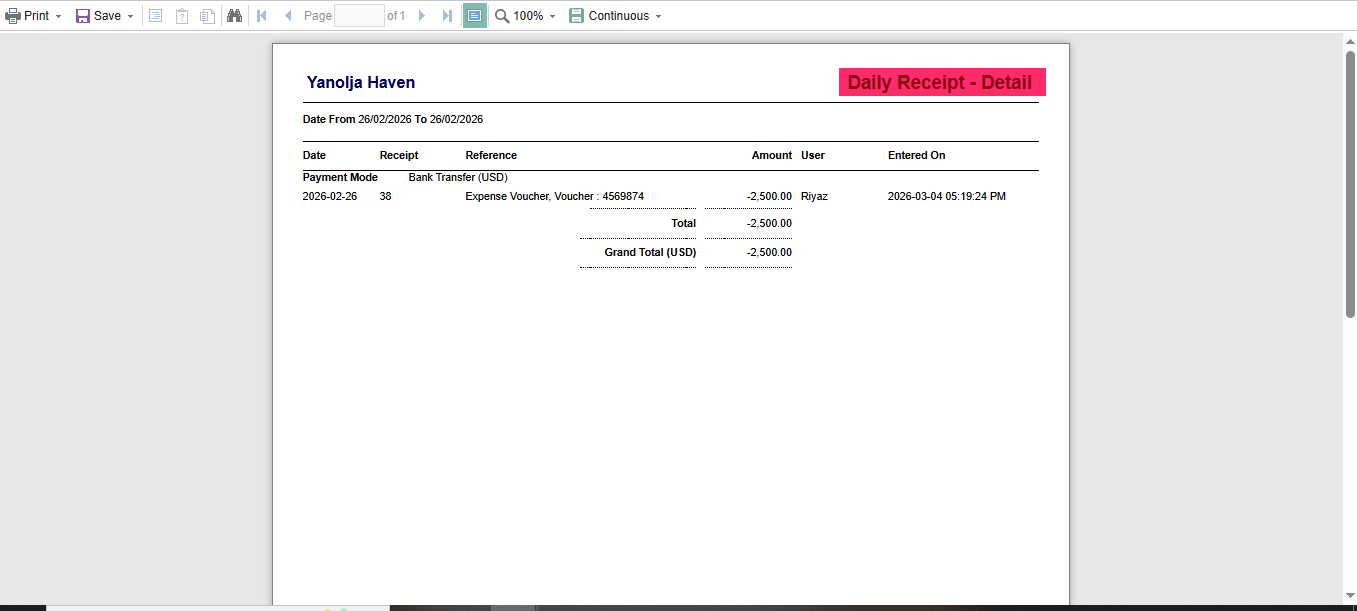Click the copy pages icon
1357x611 pixels.
point(207,16)
